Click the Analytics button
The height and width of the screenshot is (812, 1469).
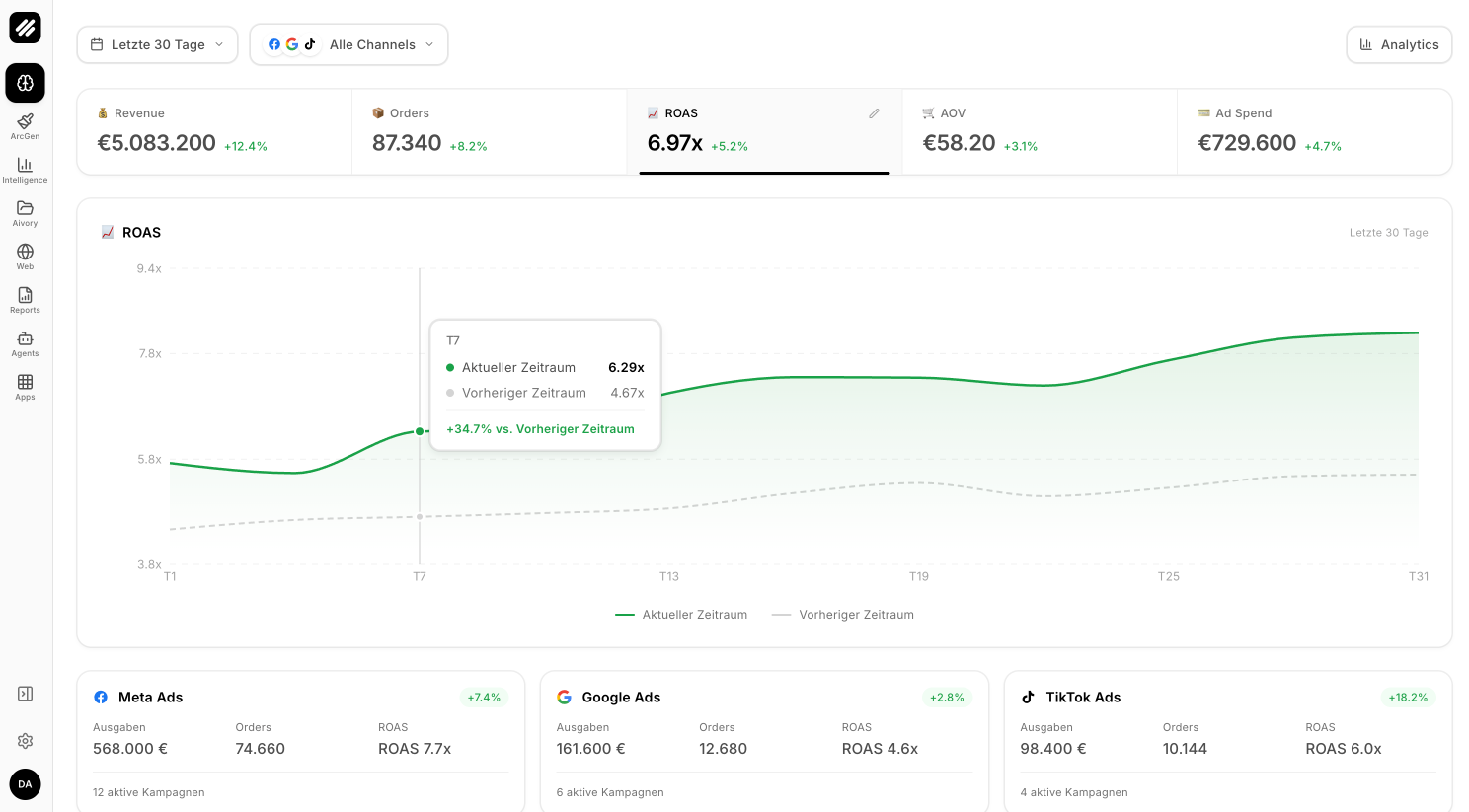pyautogui.click(x=1398, y=44)
